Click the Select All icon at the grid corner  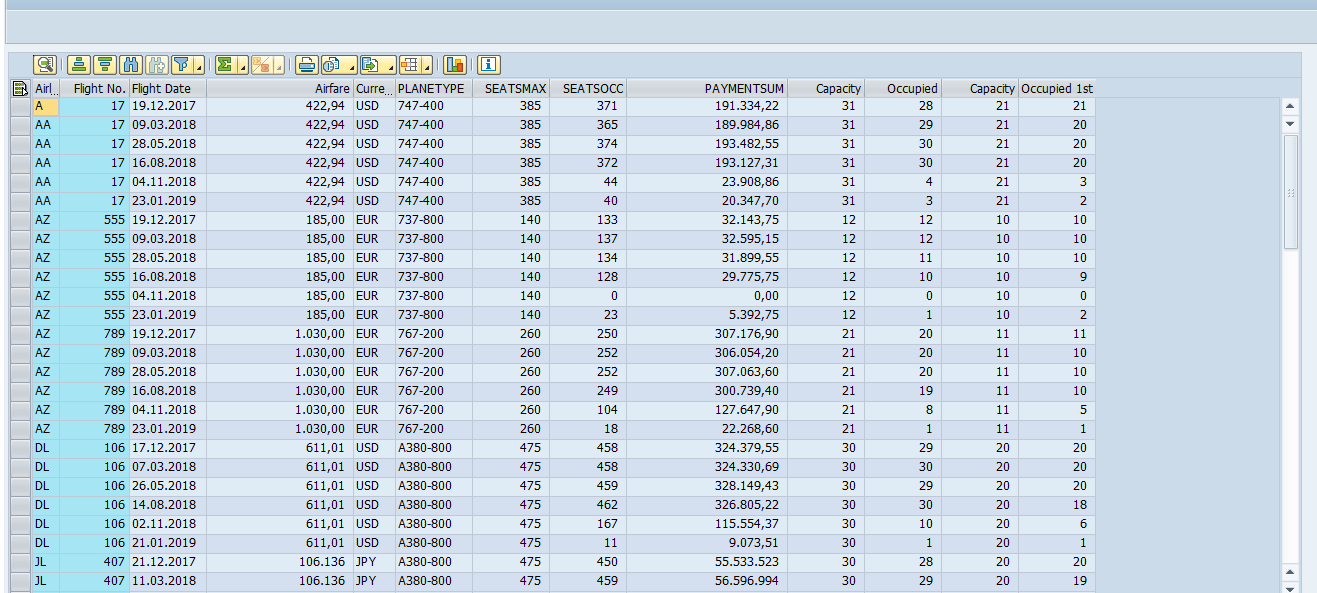pos(20,89)
